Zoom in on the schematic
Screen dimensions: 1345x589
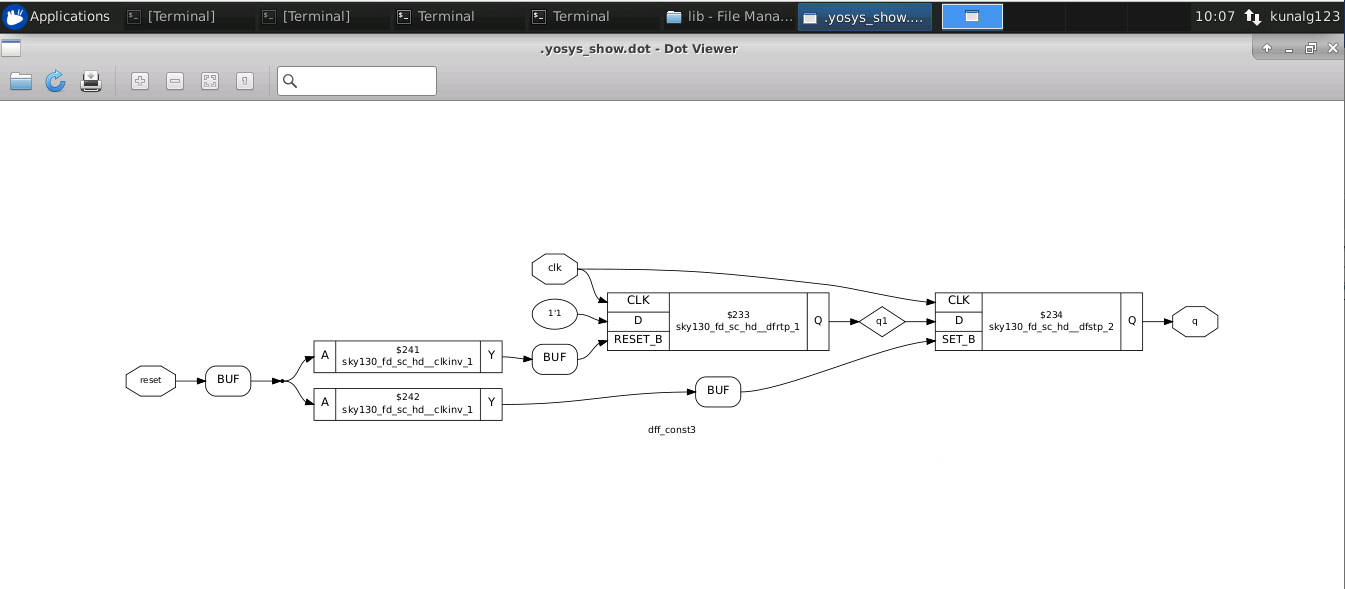pos(139,81)
